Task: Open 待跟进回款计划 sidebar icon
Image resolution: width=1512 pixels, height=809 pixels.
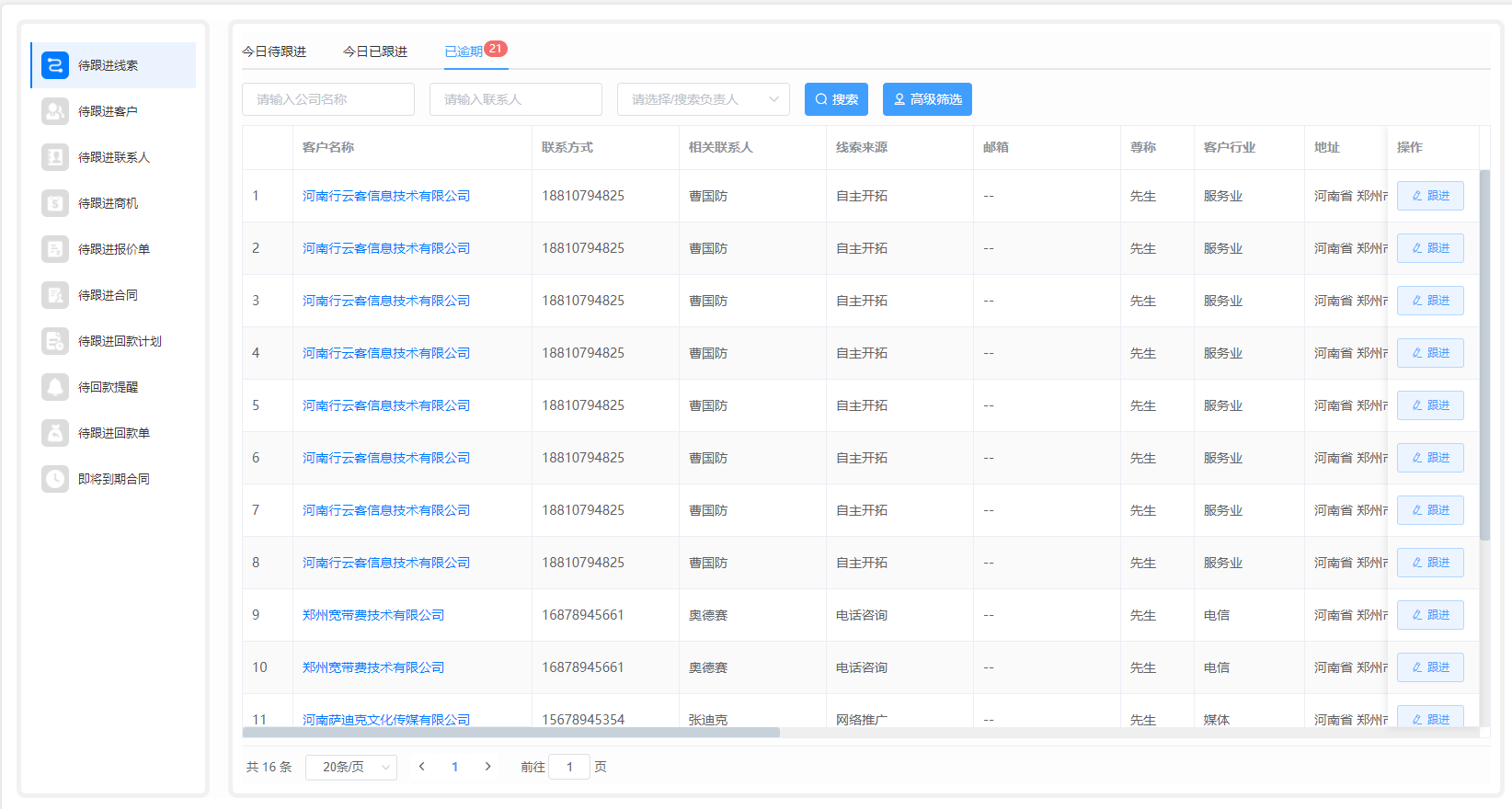Action: [x=55, y=341]
